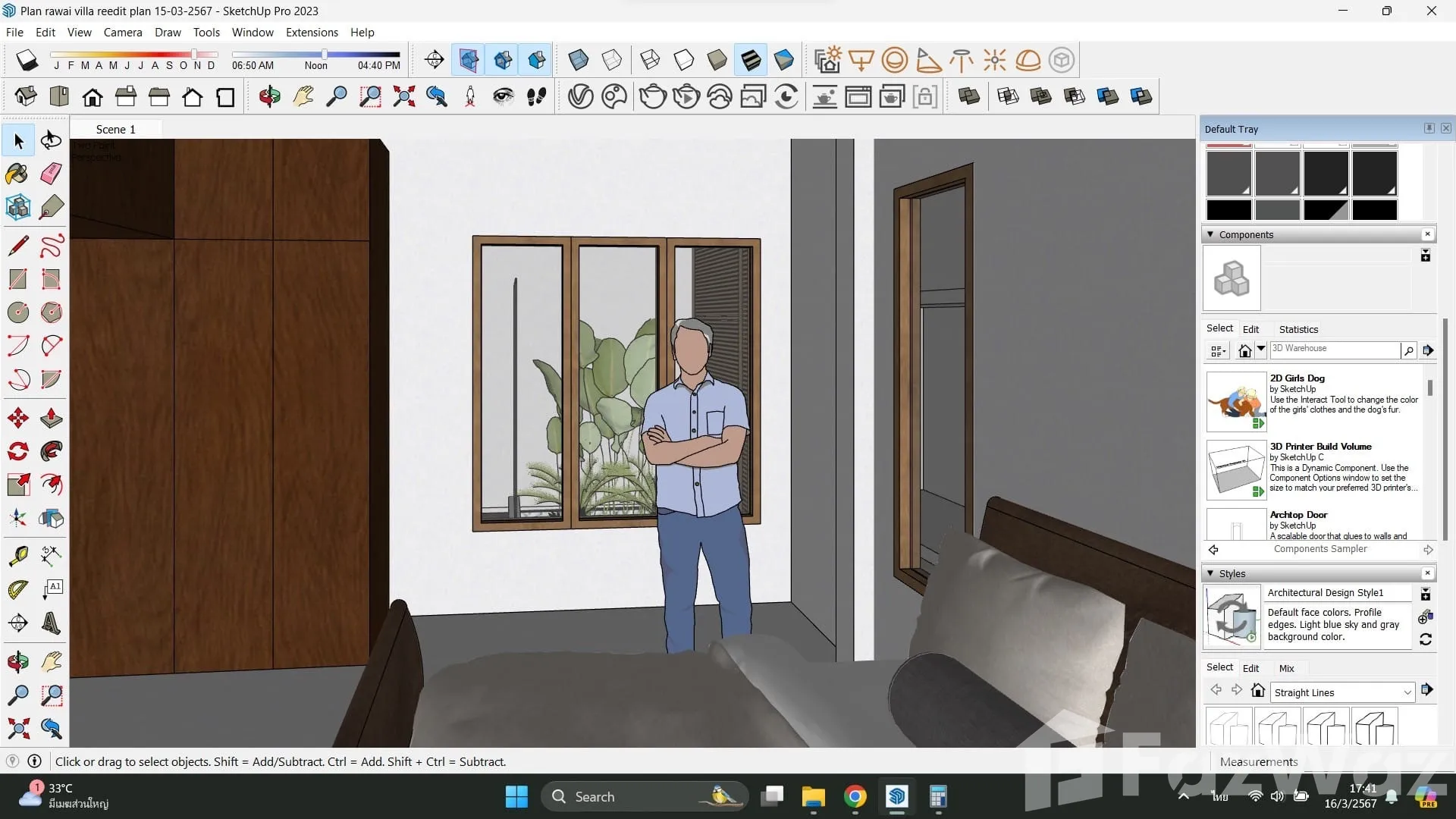Select the Paint Bucket tool
Screen dimensions: 1456x819
[x=17, y=174]
